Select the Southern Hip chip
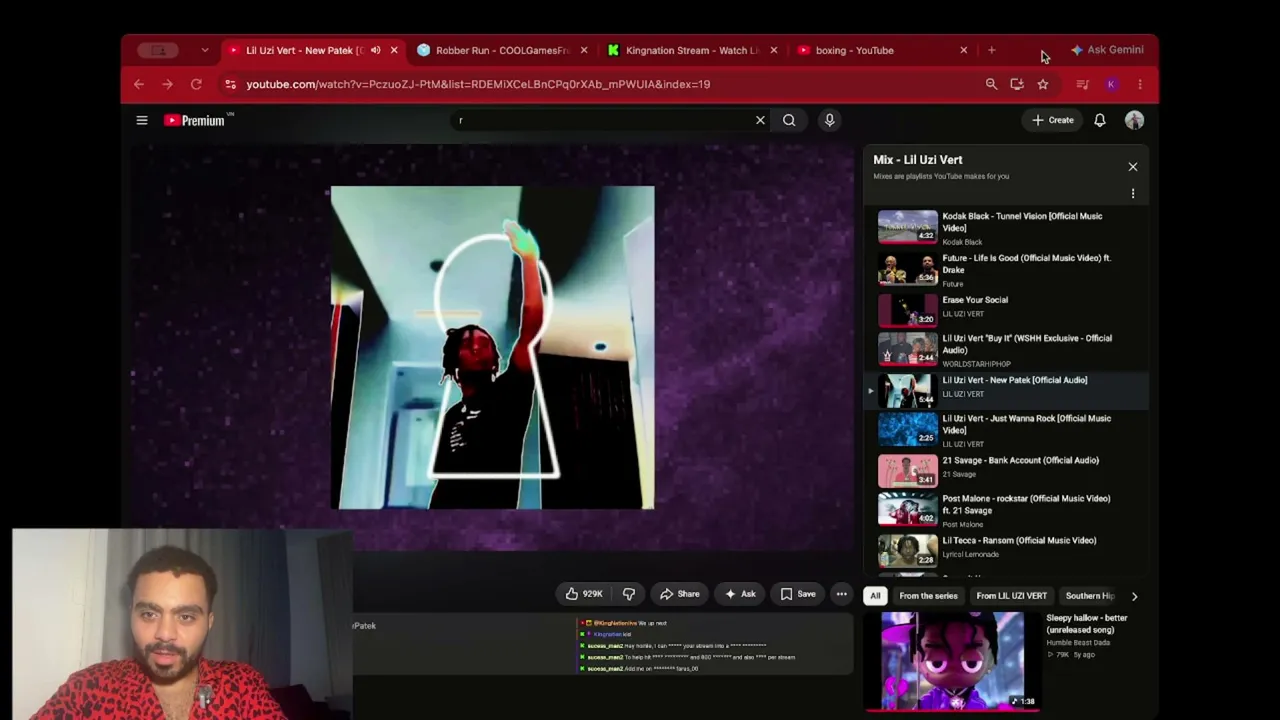 click(1090, 596)
